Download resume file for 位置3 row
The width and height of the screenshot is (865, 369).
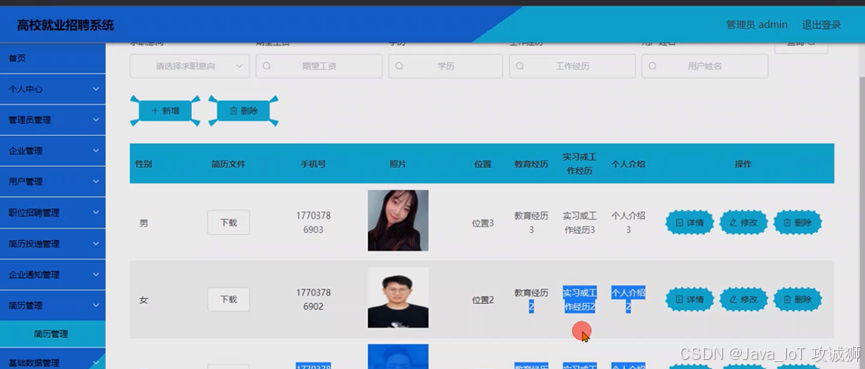coord(228,222)
